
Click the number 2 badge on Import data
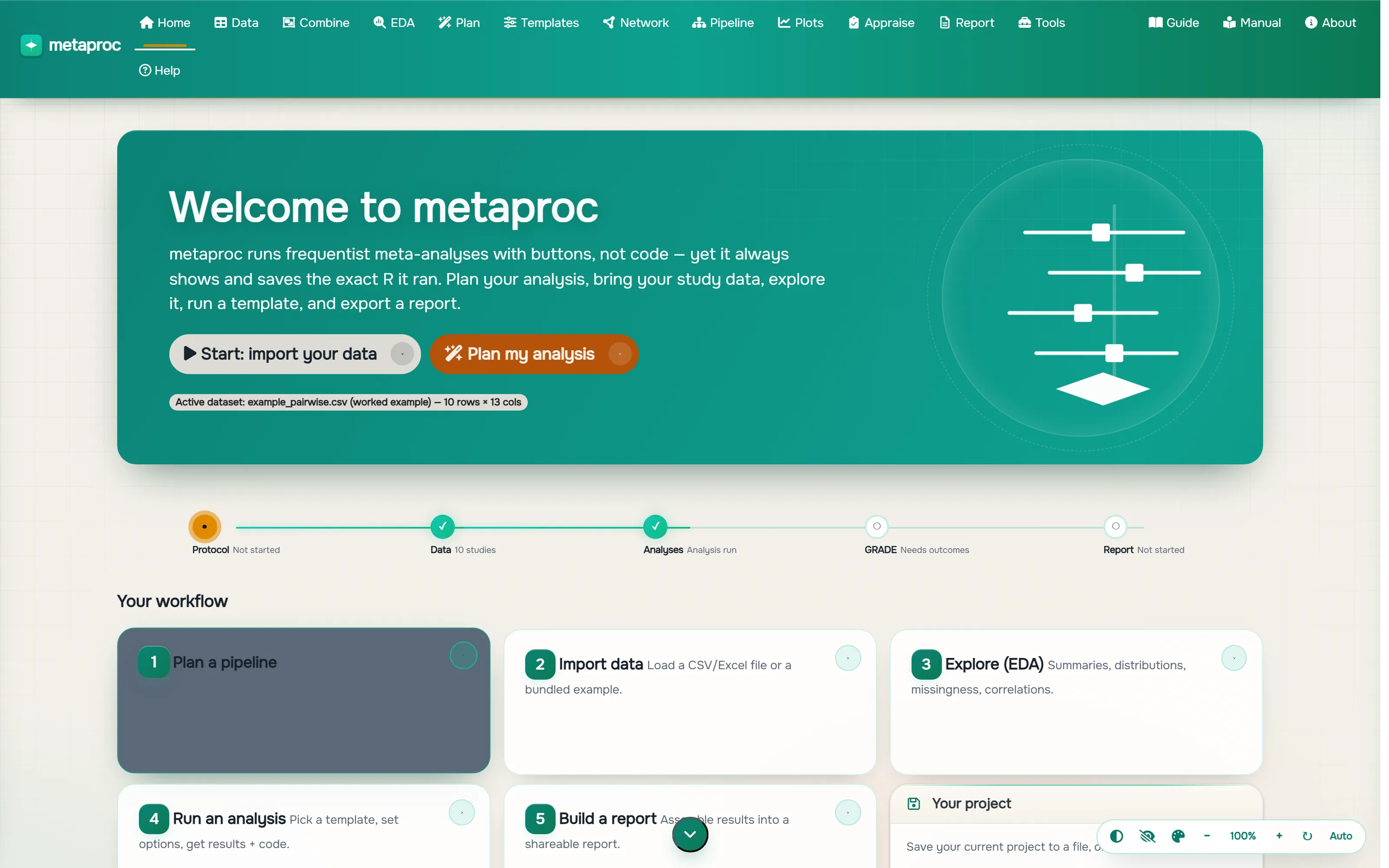click(x=540, y=664)
